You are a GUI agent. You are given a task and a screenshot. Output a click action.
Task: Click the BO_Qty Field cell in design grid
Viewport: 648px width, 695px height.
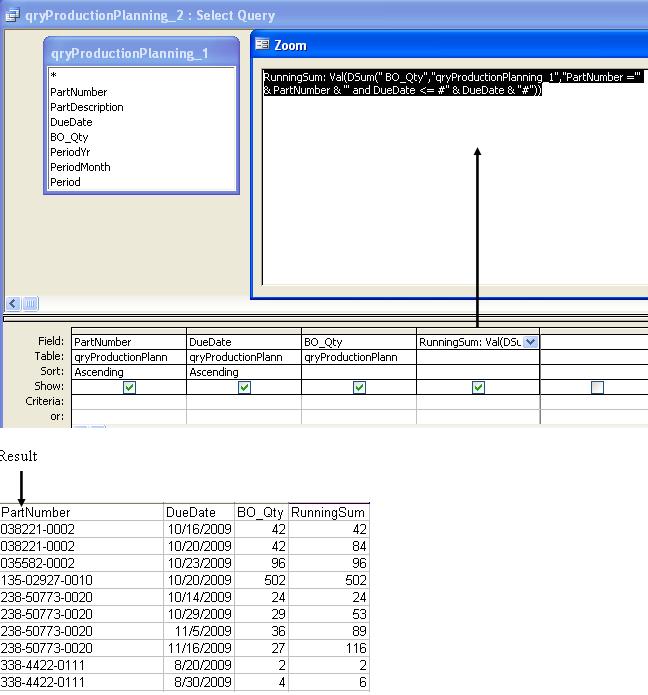(x=359, y=342)
